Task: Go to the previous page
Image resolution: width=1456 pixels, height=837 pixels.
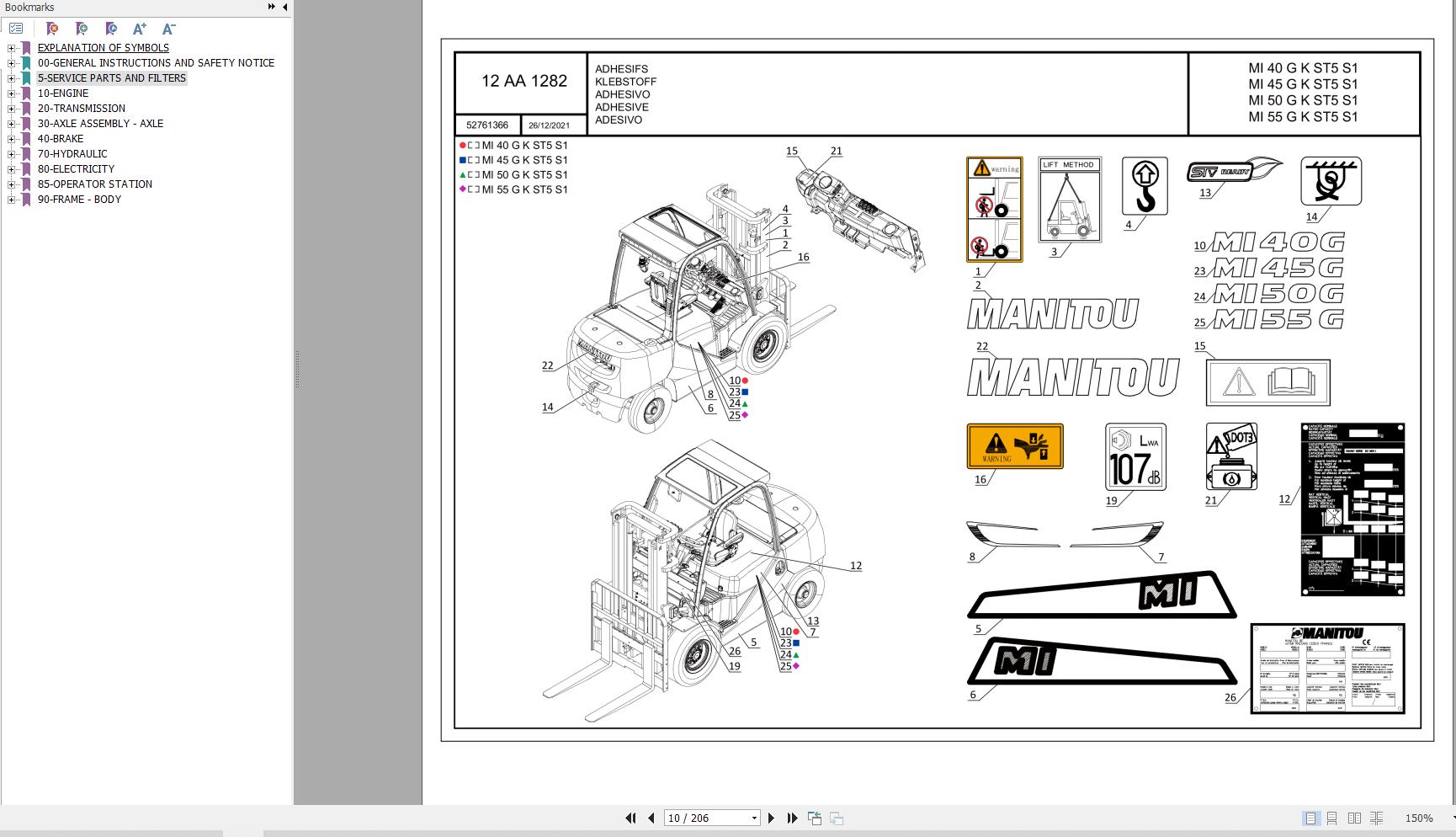Action: click(x=651, y=818)
